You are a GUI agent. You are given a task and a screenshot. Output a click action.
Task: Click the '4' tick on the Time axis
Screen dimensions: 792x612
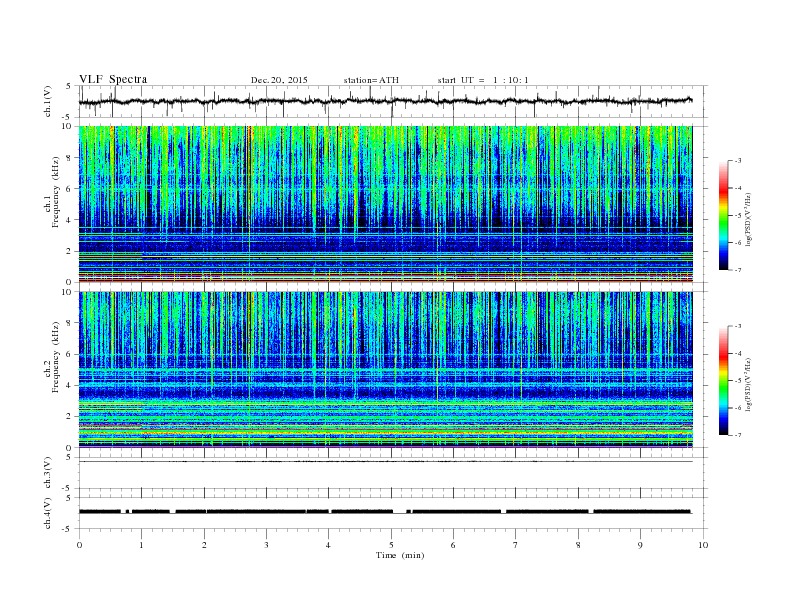click(328, 545)
